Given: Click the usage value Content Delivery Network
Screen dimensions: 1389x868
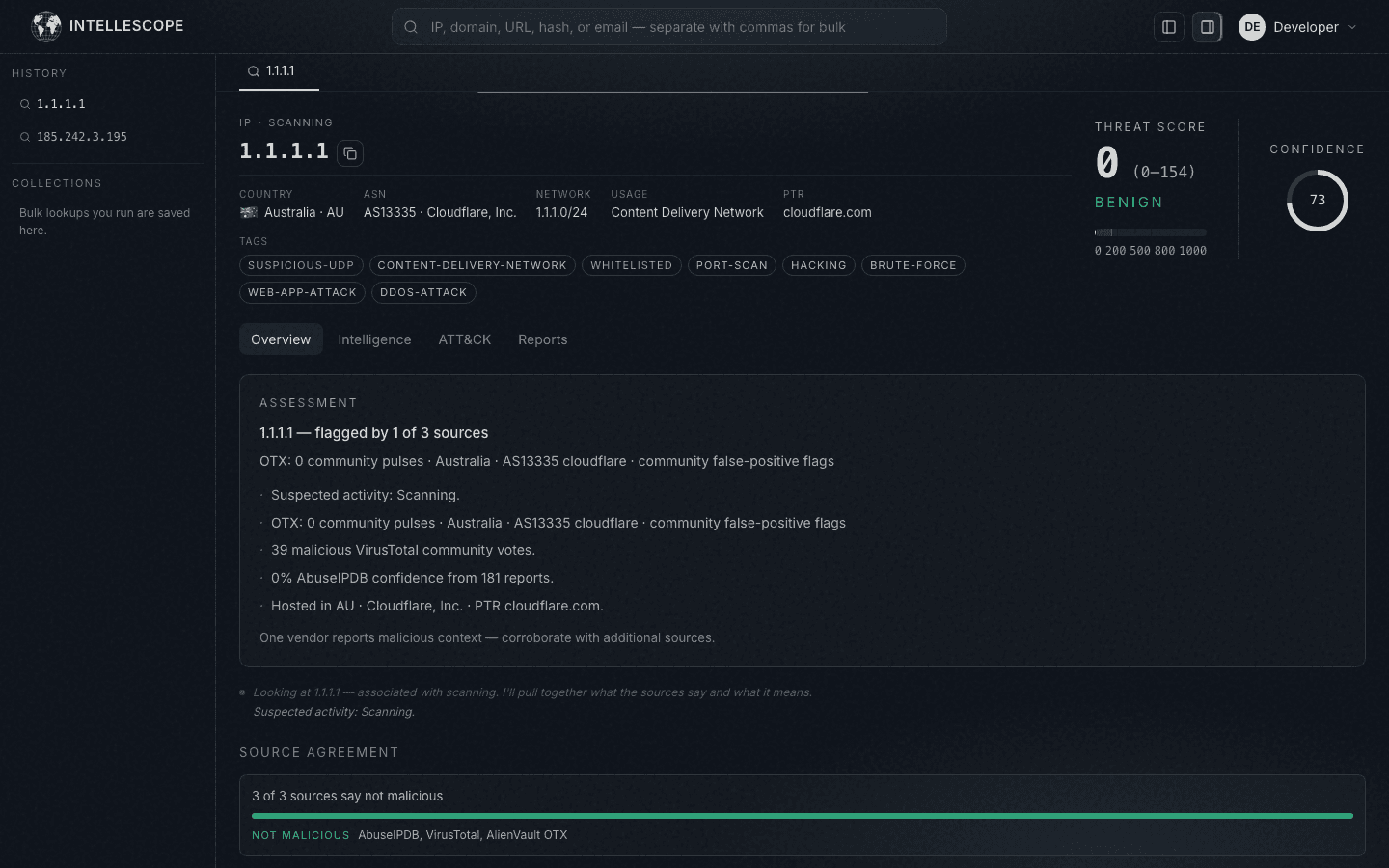Looking at the screenshot, I should pyautogui.click(x=687, y=212).
